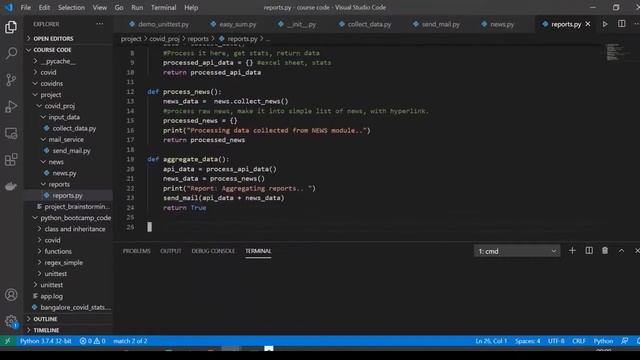
Task: Open the Run and Debug view
Action: point(11,107)
